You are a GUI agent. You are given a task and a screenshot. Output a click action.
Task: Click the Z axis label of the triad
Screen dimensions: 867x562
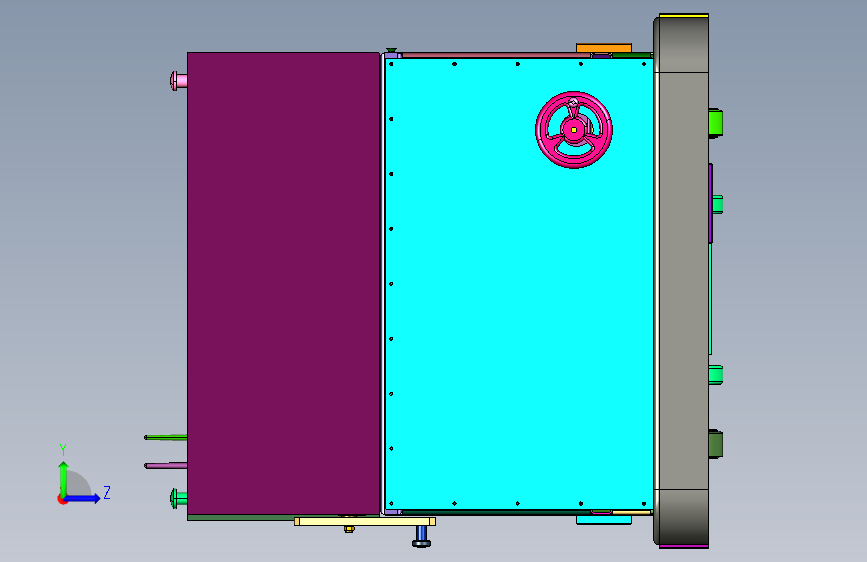(107, 492)
